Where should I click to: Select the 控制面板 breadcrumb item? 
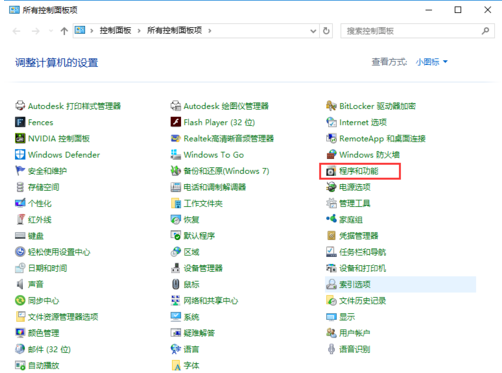pos(115,31)
